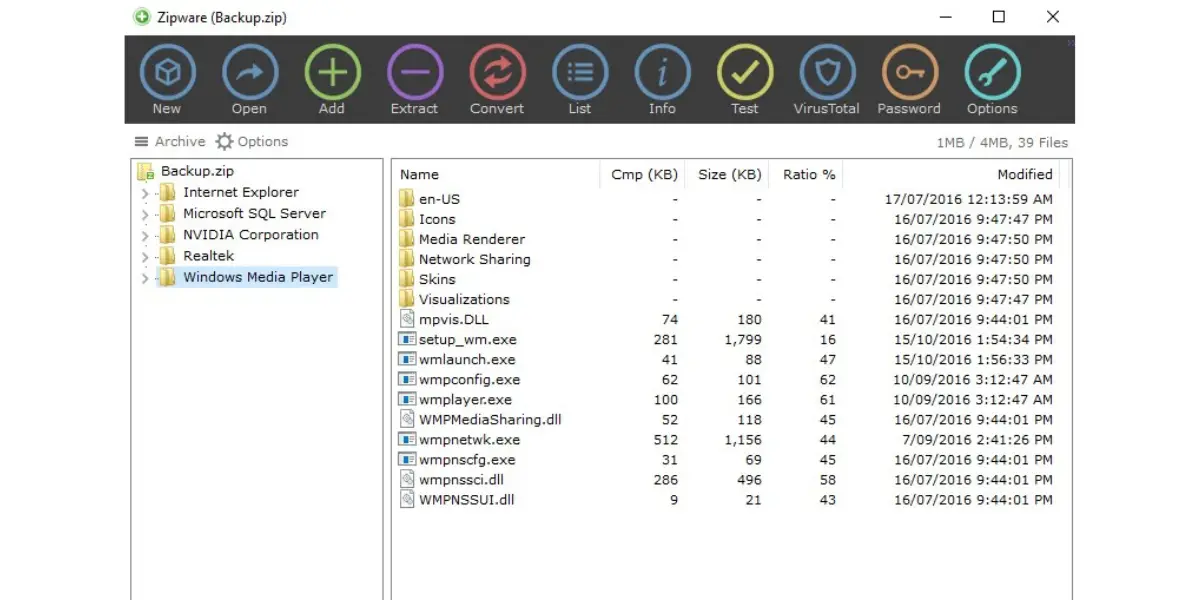Click the Convert toolbar icon

(497, 73)
